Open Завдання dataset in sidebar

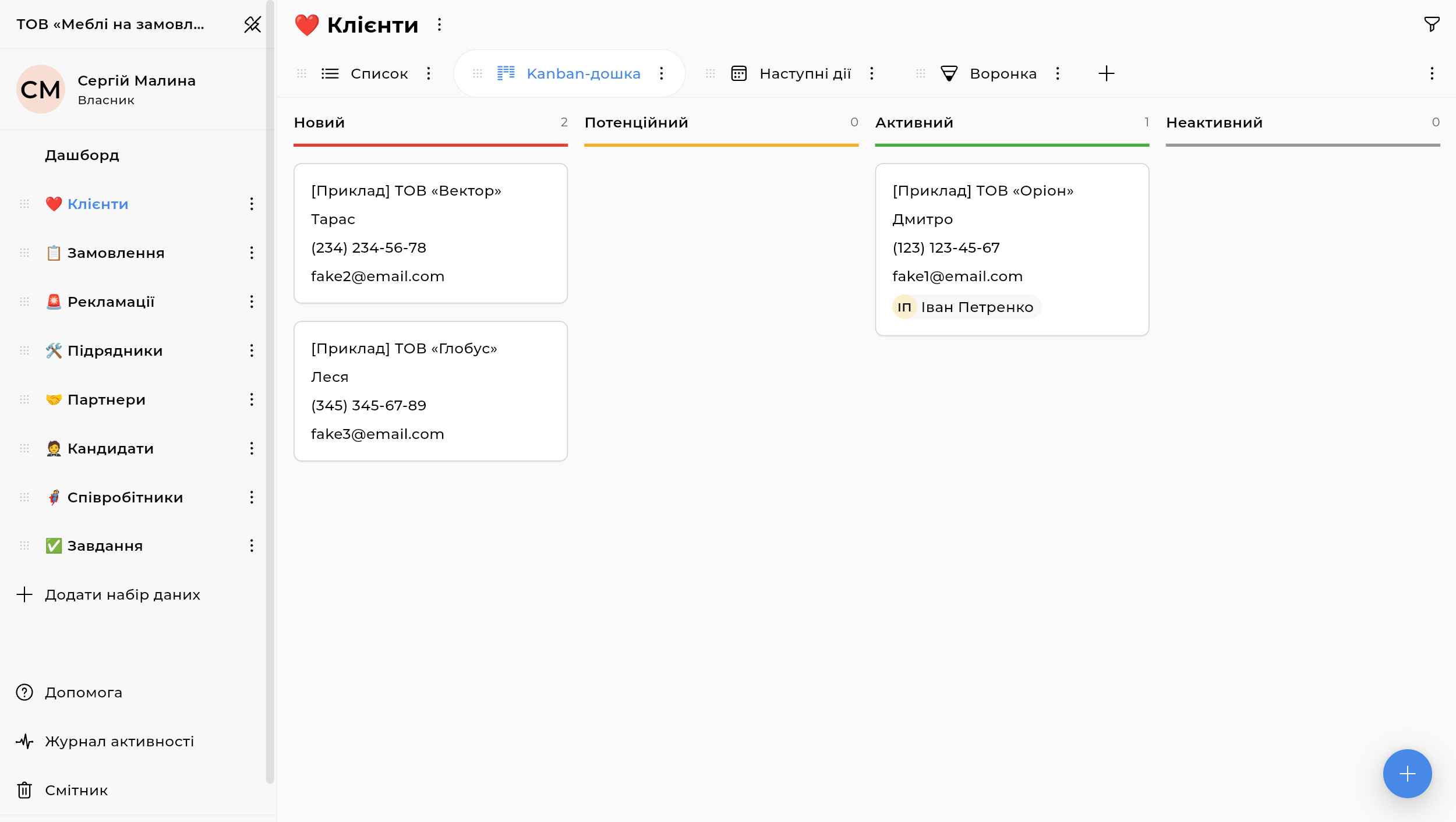[x=105, y=545]
